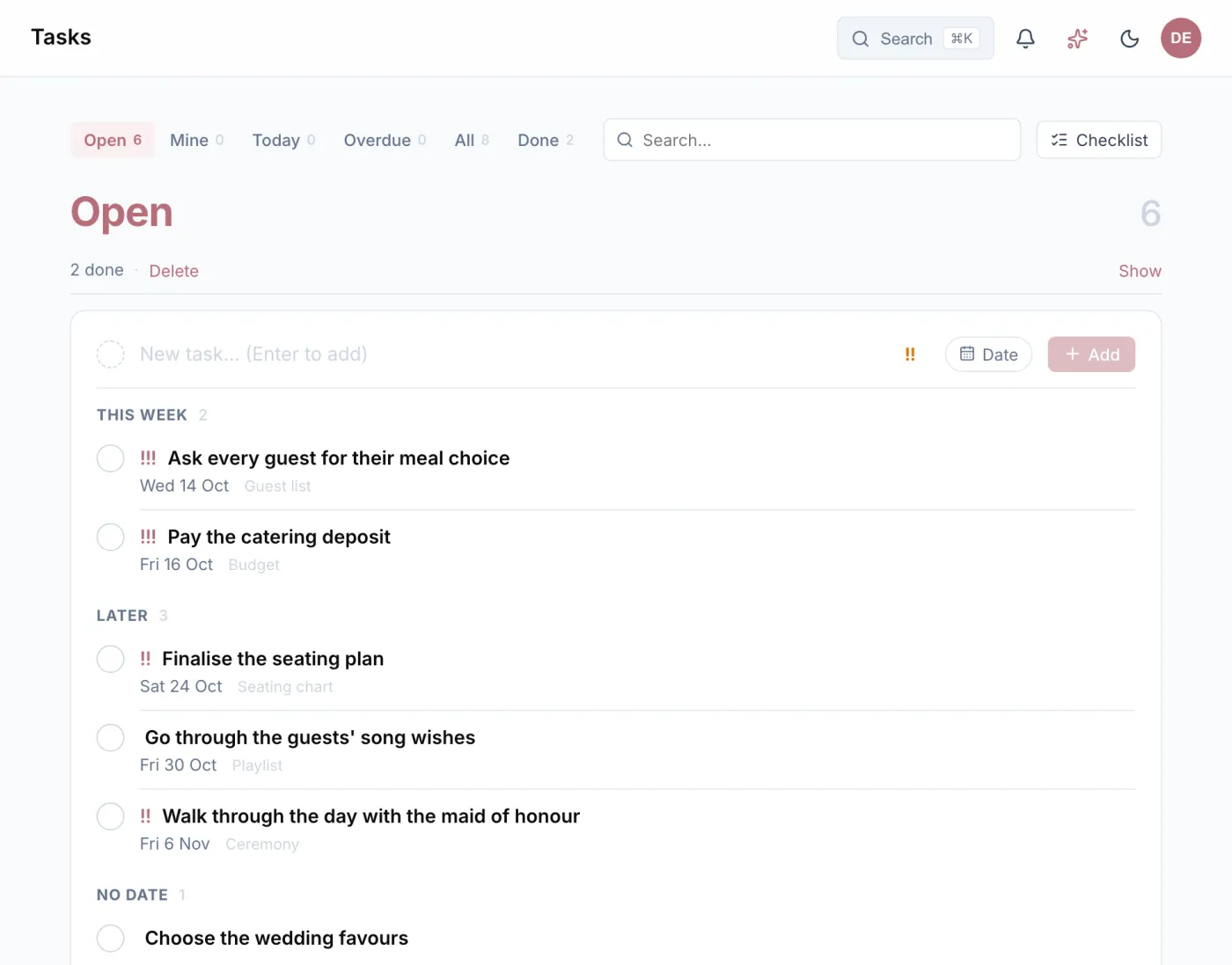1232x965 pixels.
Task: Switch to the Done tab
Action: pos(546,140)
